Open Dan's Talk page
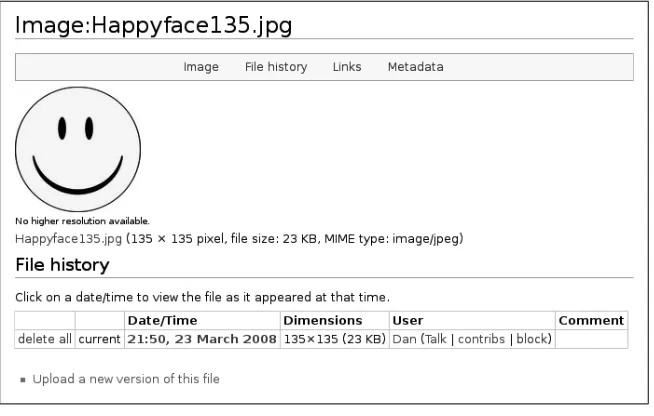The height and width of the screenshot is (416, 654). 435,339
